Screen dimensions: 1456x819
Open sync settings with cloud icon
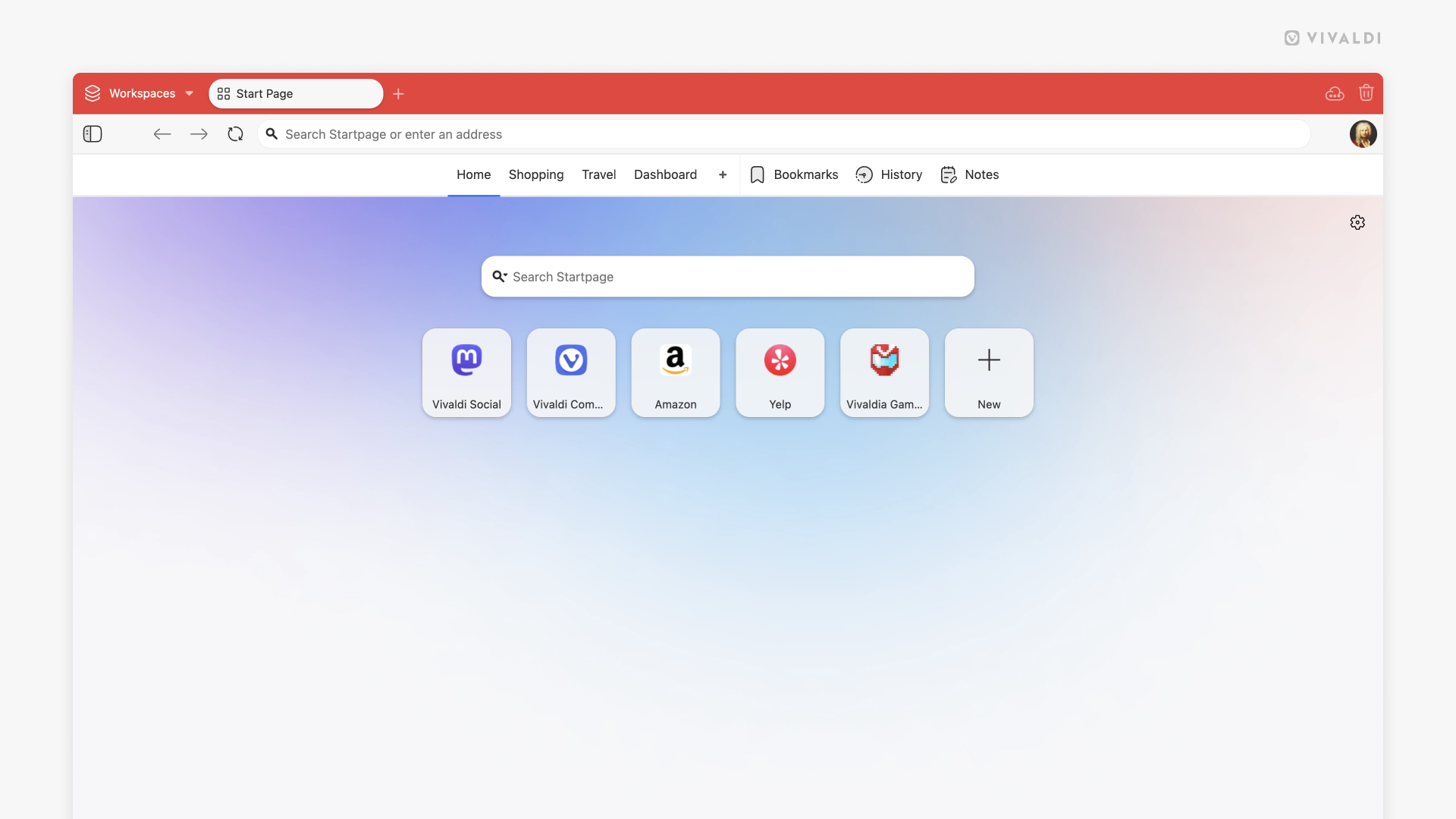click(1335, 93)
